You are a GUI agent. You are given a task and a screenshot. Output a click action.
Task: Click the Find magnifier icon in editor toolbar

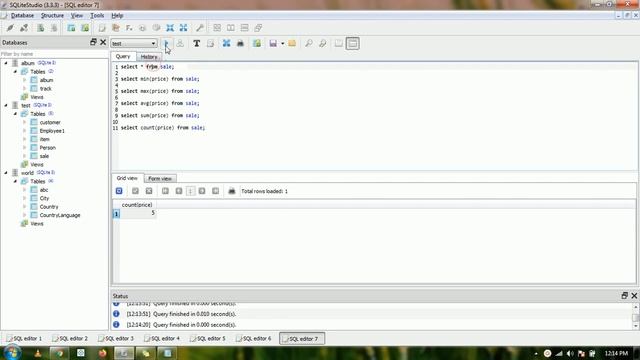click(x=309, y=43)
